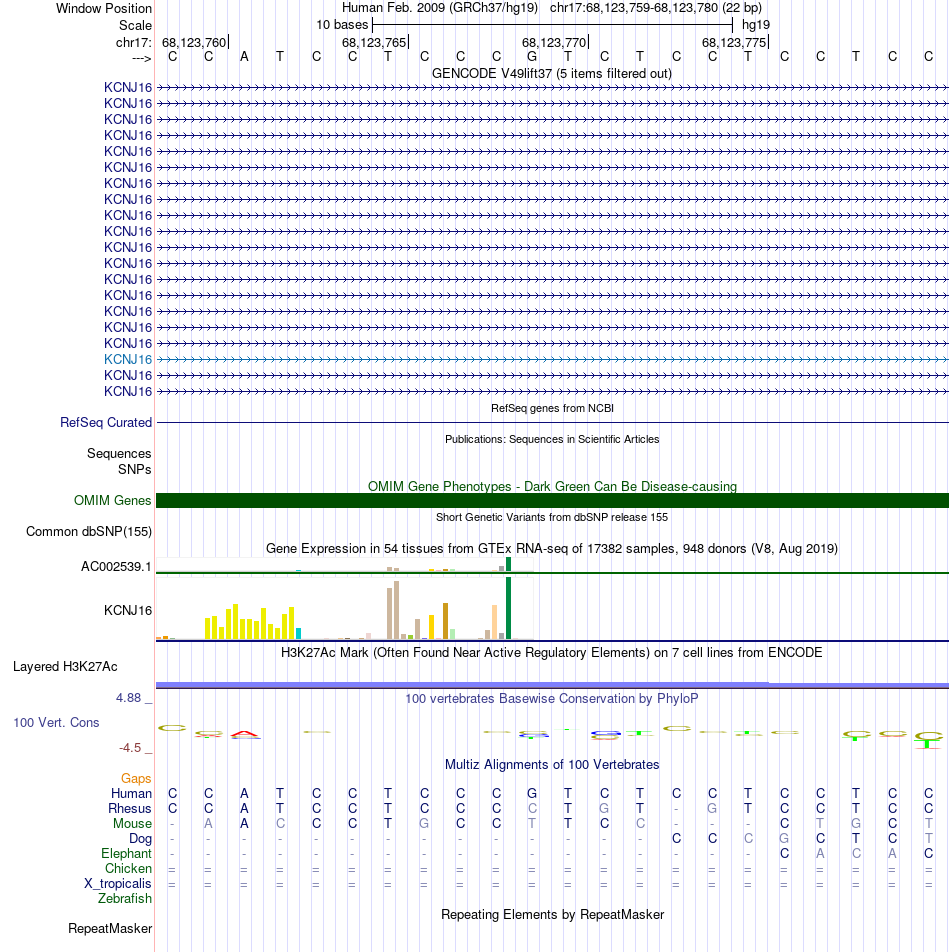Click the Gaps label in Multiz track
The image size is (950, 952).
(135, 778)
